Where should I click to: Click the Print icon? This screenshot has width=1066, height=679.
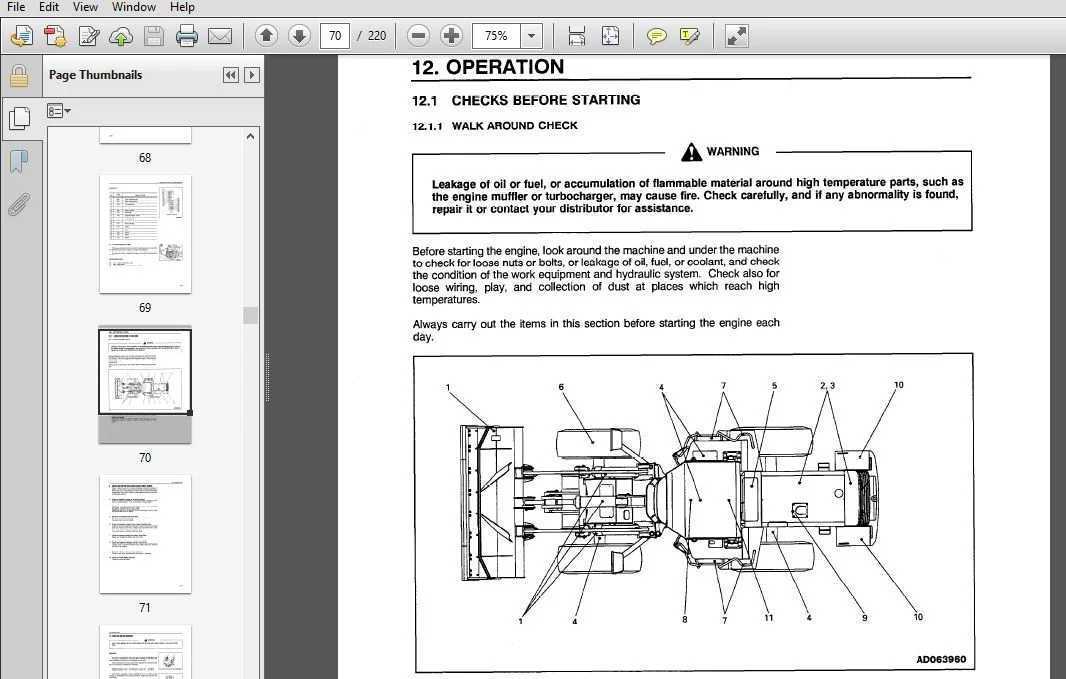pos(187,36)
